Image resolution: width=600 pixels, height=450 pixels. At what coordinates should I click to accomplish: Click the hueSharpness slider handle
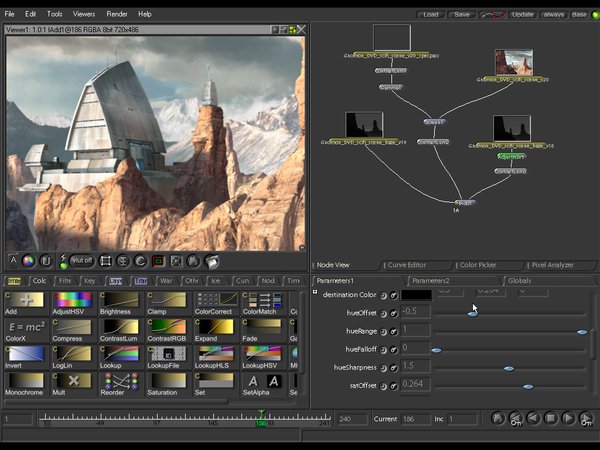508,368
